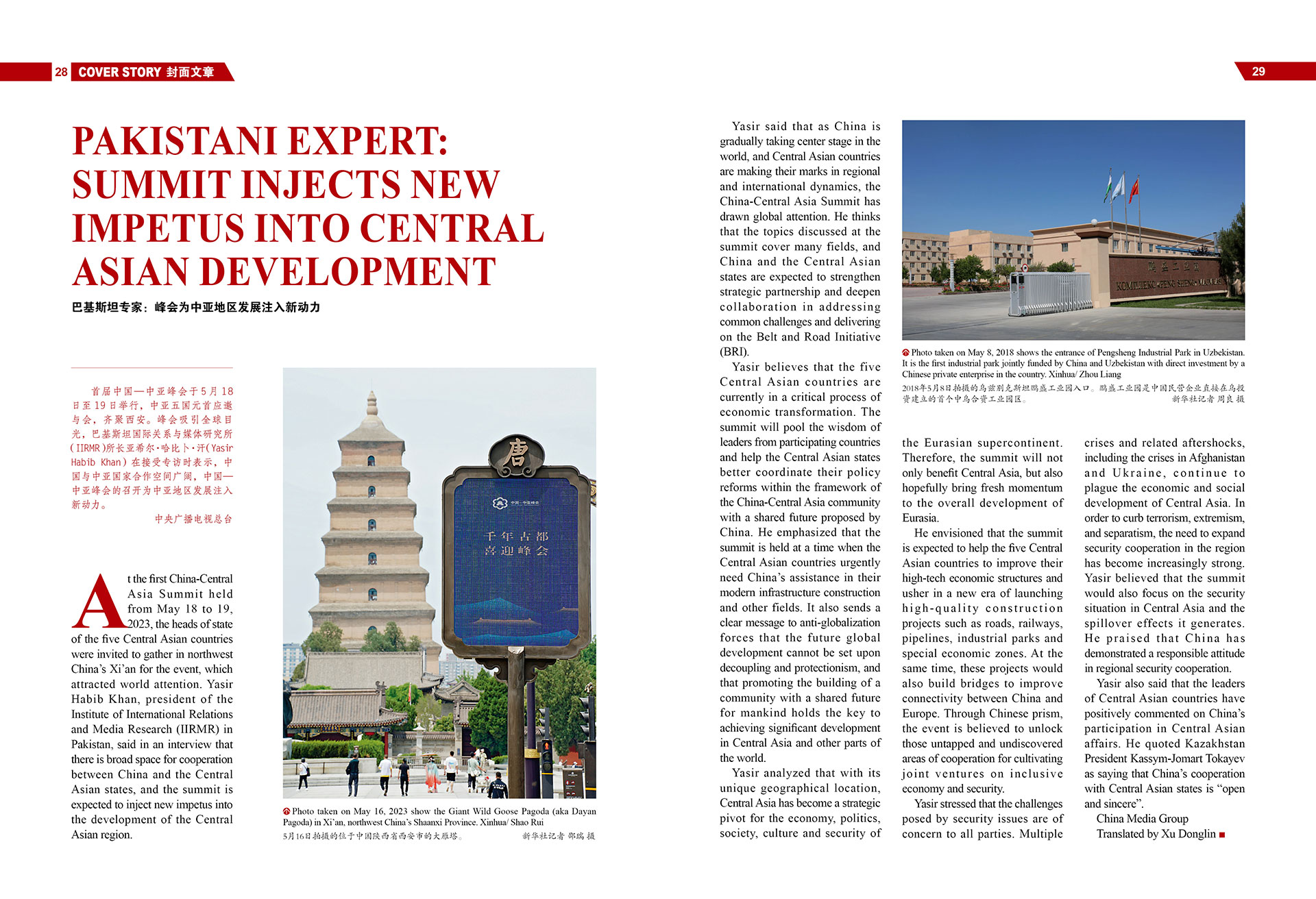Screen dimensions: 1316x899
Task: Click the Giant Wild Goose Pagoda photo
Action: pos(439,583)
